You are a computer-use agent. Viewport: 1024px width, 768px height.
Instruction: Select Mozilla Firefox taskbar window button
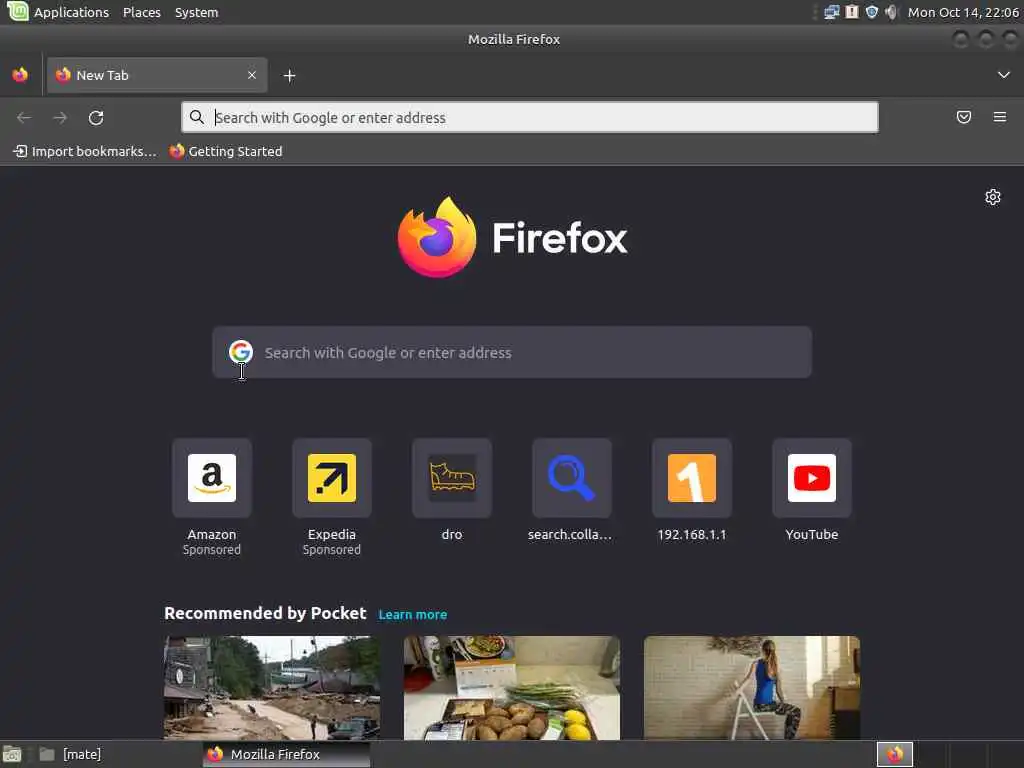point(287,754)
